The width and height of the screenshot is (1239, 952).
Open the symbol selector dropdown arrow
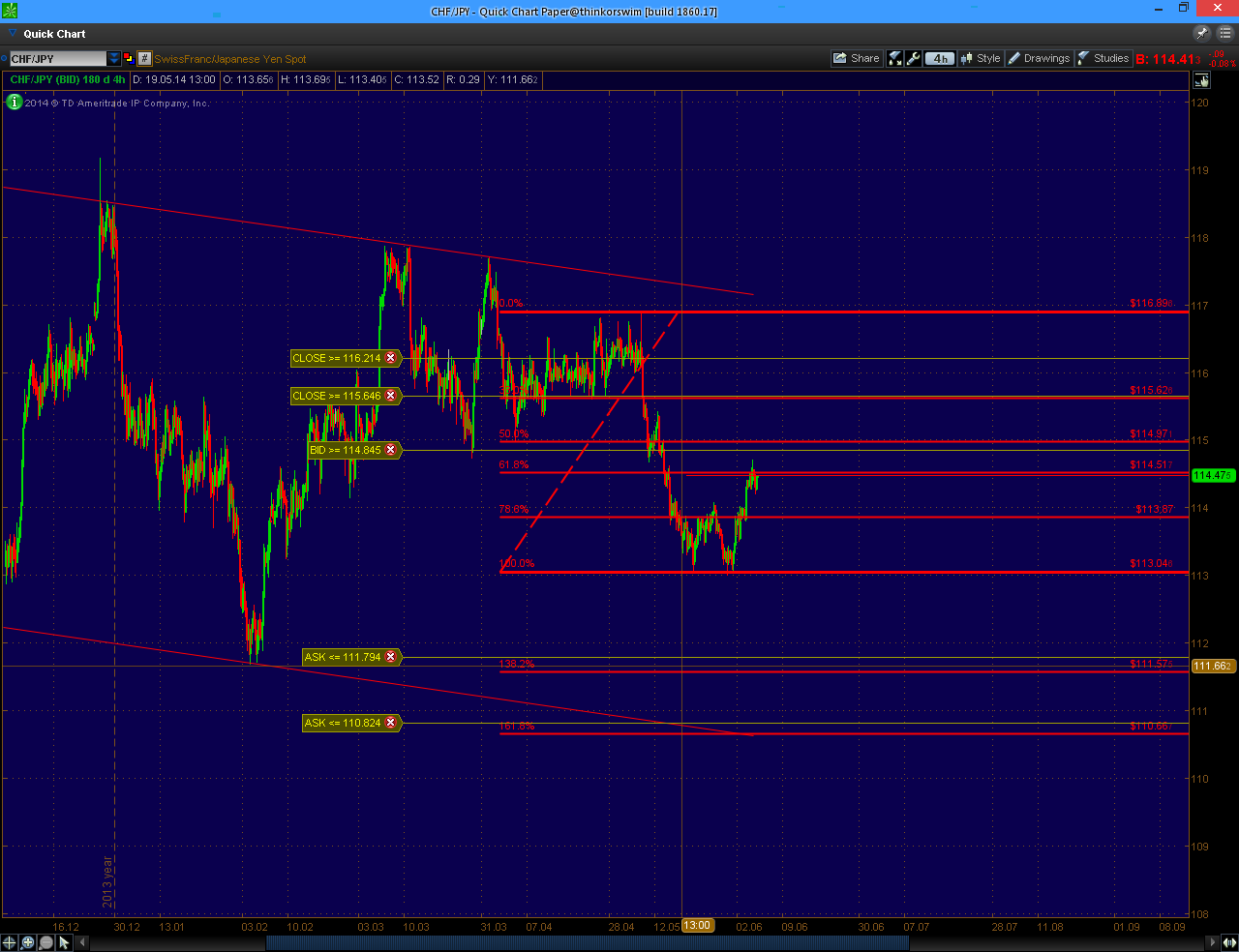point(114,59)
